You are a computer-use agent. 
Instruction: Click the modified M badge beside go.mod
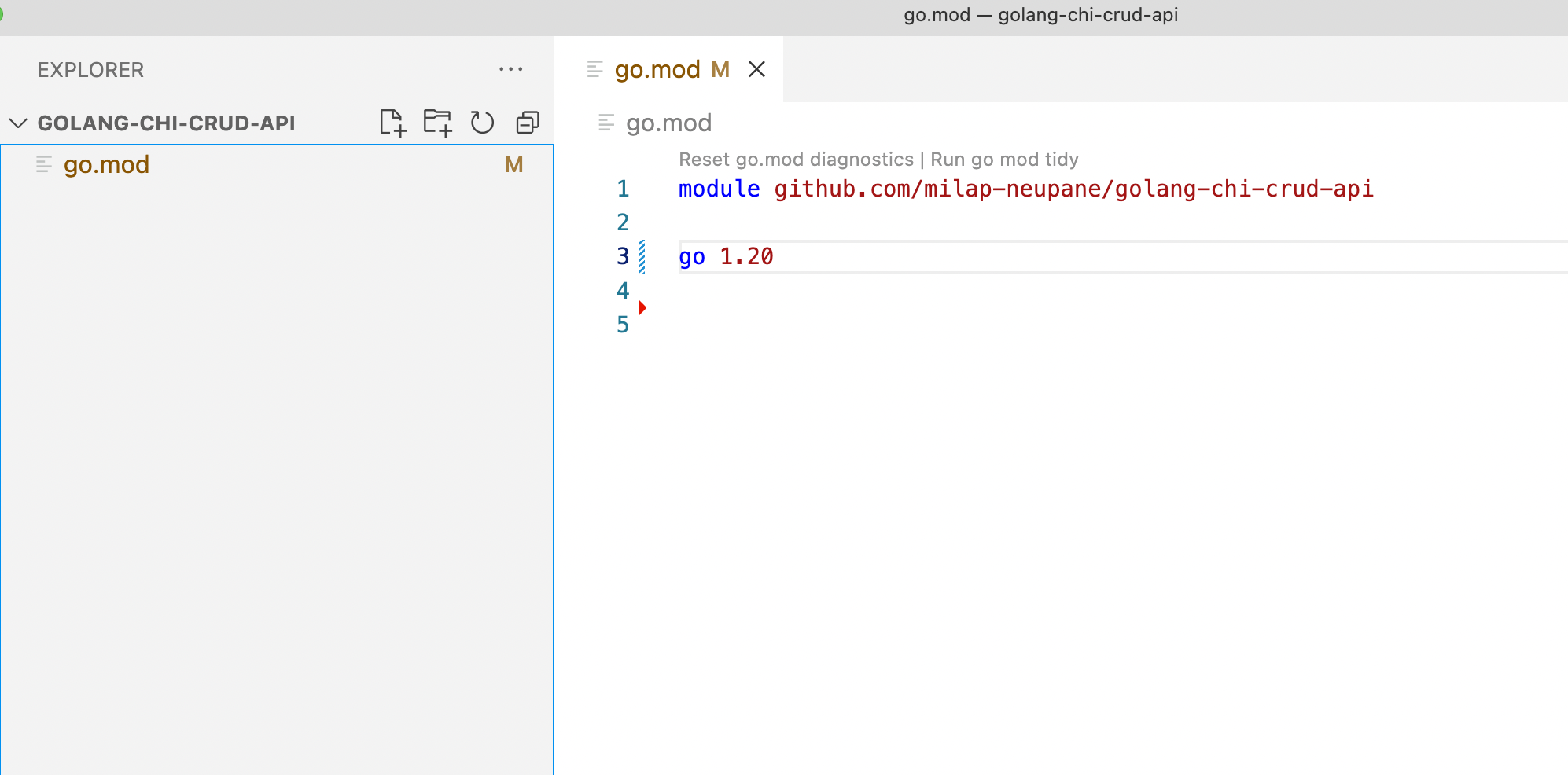click(x=513, y=165)
